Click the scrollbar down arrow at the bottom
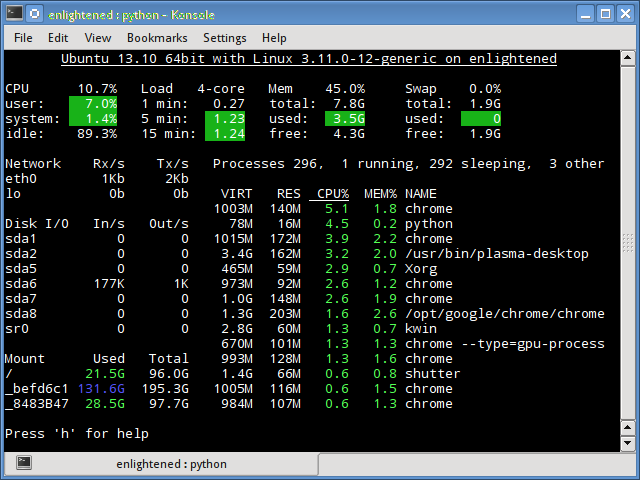The height and width of the screenshot is (480, 640). point(627,443)
